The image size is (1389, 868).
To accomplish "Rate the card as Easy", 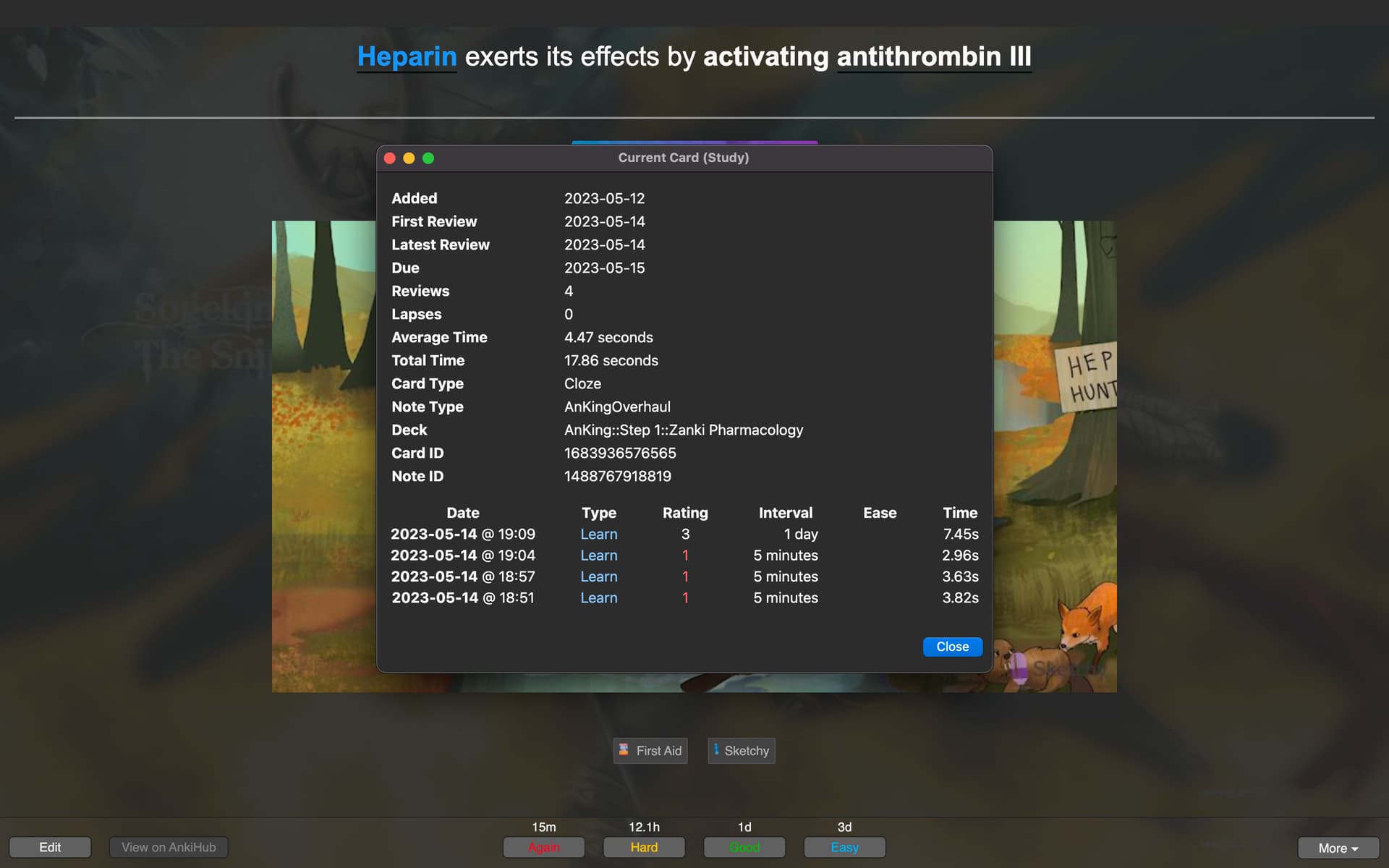I will pos(844,847).
